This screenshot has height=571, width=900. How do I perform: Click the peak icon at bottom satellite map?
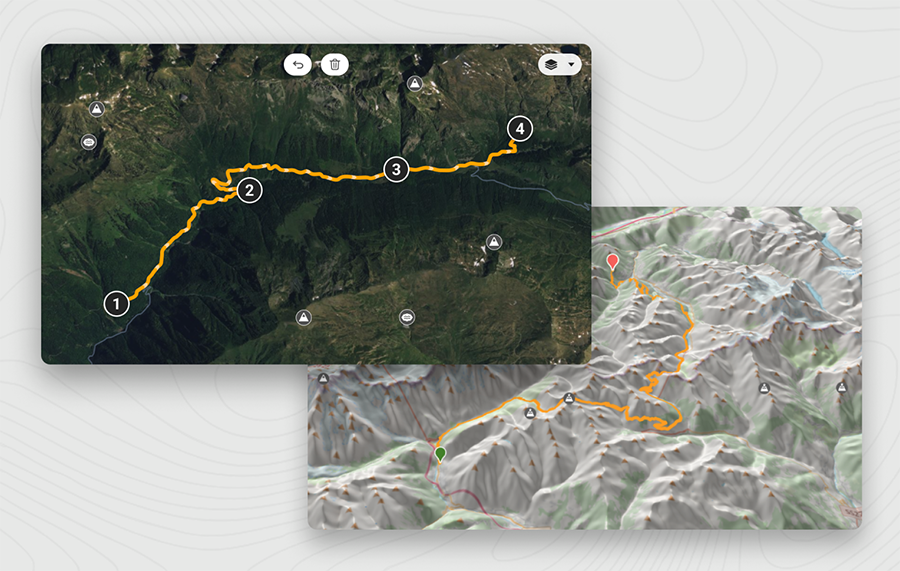coord(304,317)
